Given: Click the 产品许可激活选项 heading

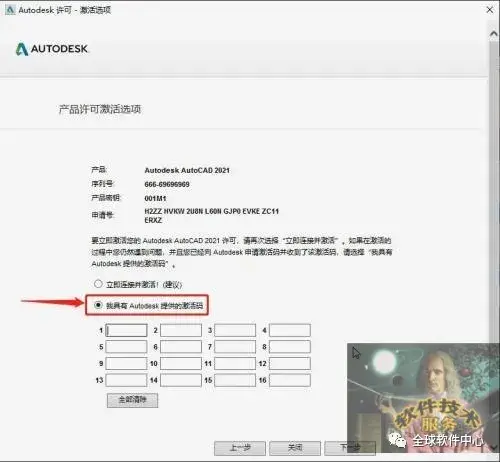Looking at the screenshot, I should 100,109.
